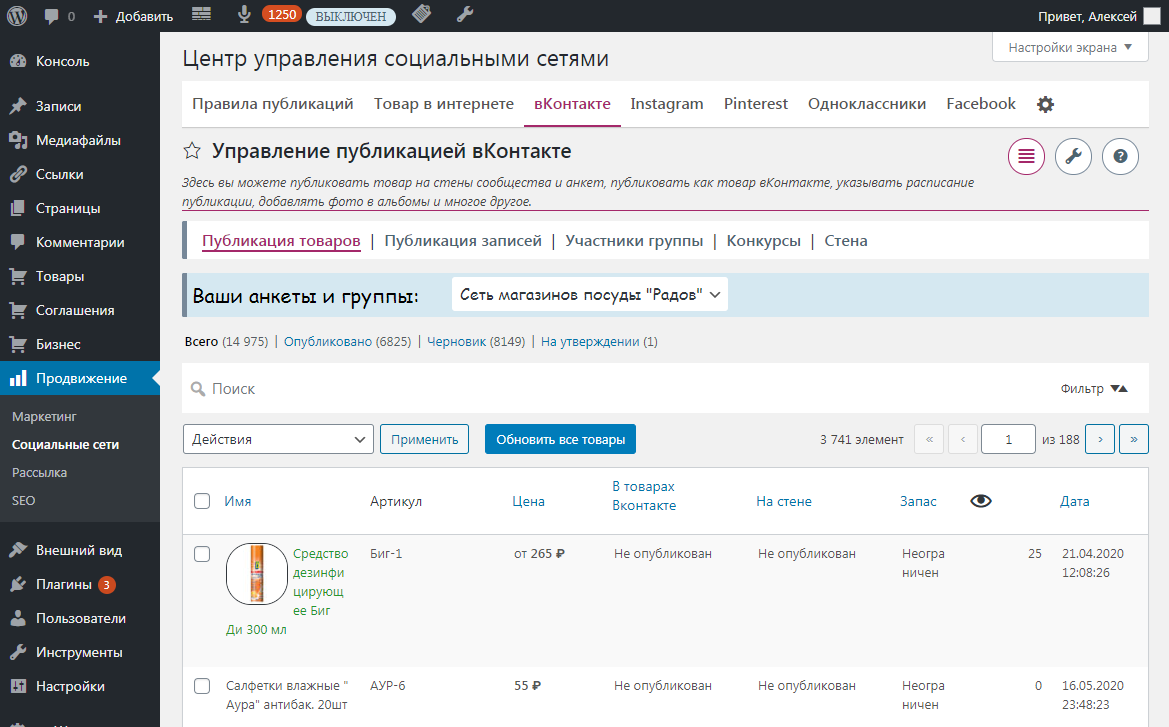Open Средство дезинфицирующее Биг product link

click(321, 582)
